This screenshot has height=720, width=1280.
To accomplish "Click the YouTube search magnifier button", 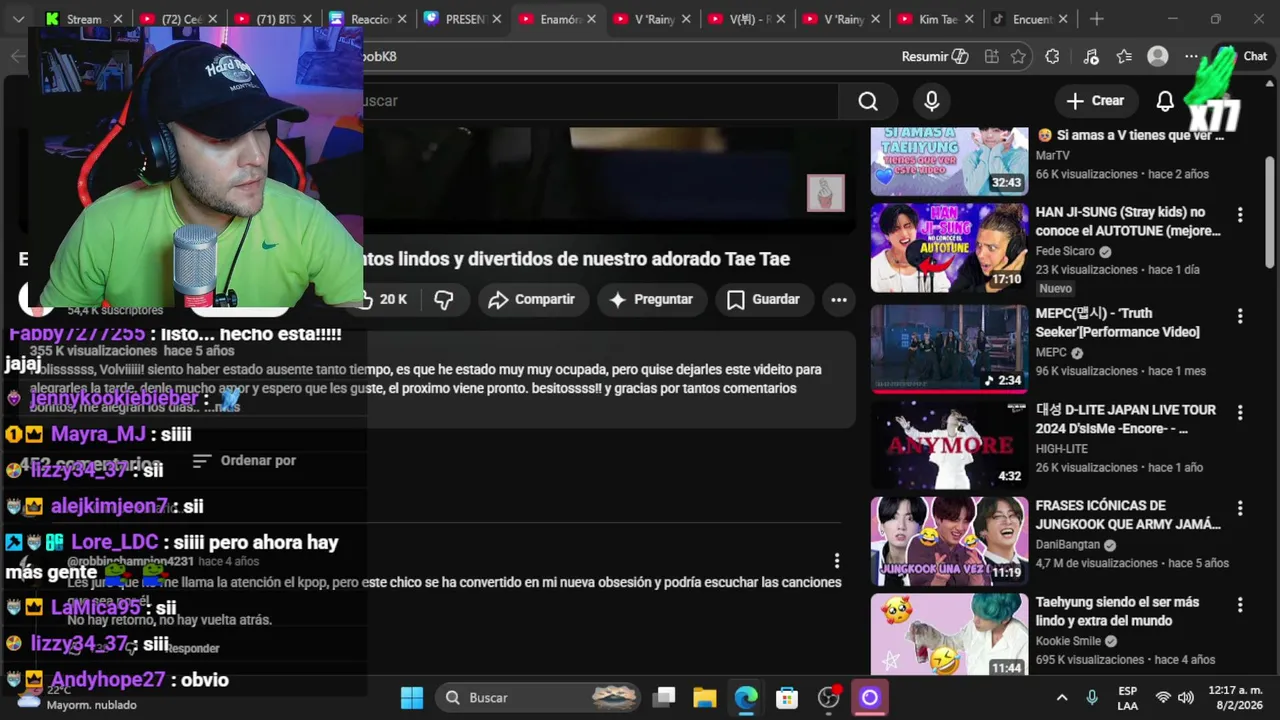I will click(x=868, y=100).
